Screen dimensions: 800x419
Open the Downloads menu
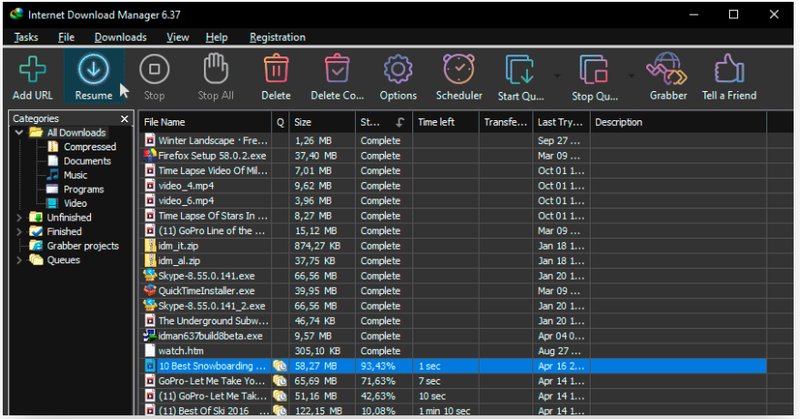tap(120, 37)
